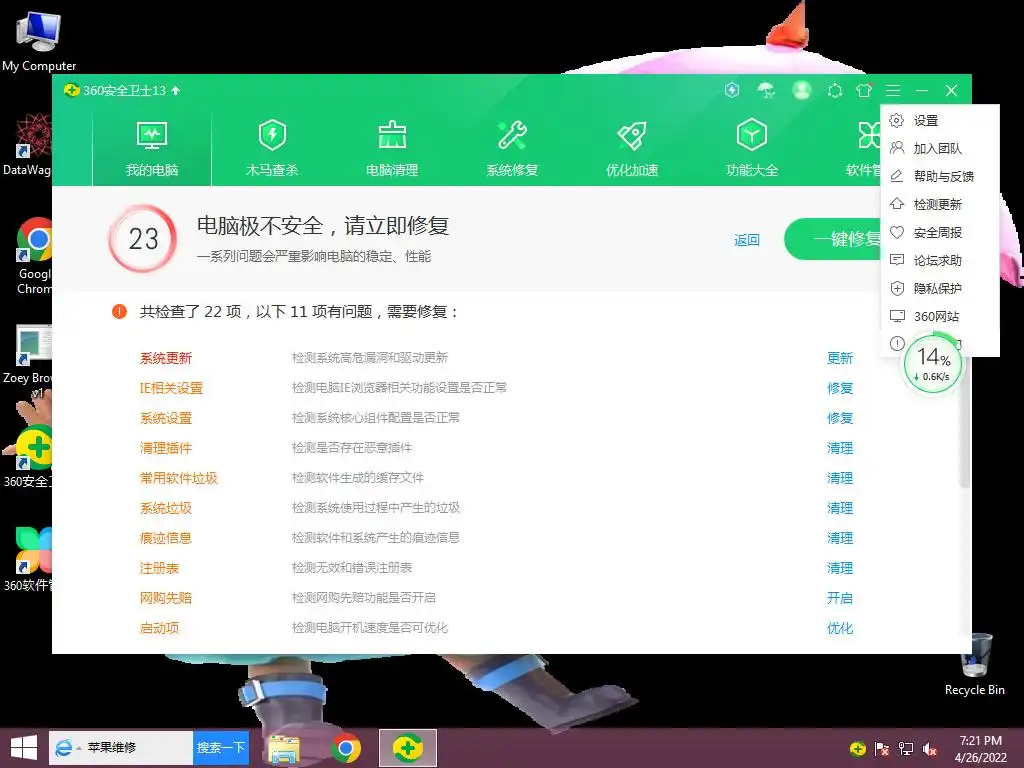Click the circular arrows icon in title bar
This screenshot has width=1024, height=768.
pyautogui.click(x=835, y=91)
